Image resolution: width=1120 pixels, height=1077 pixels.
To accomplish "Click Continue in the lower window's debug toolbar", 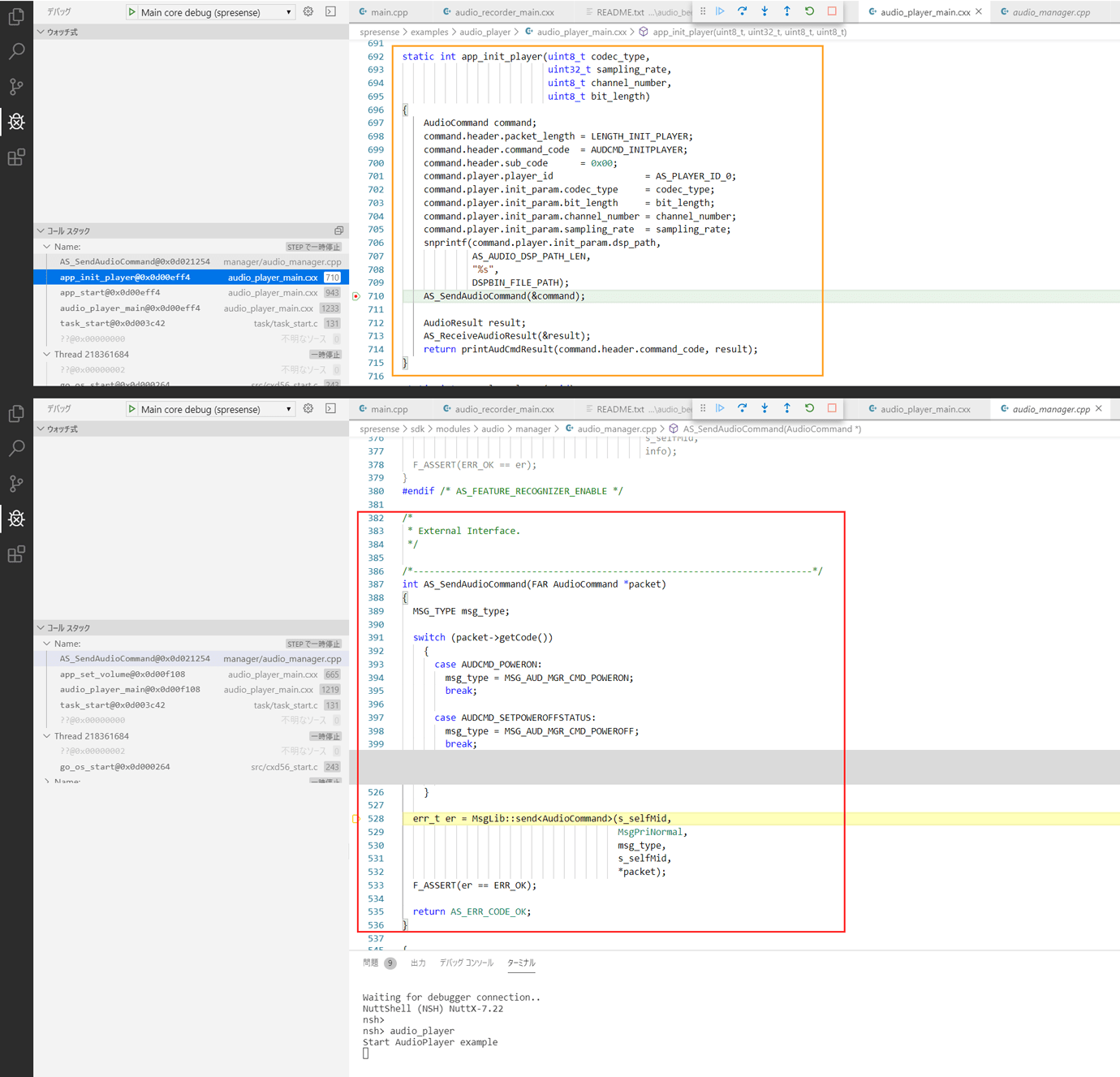I will point(720,408).
